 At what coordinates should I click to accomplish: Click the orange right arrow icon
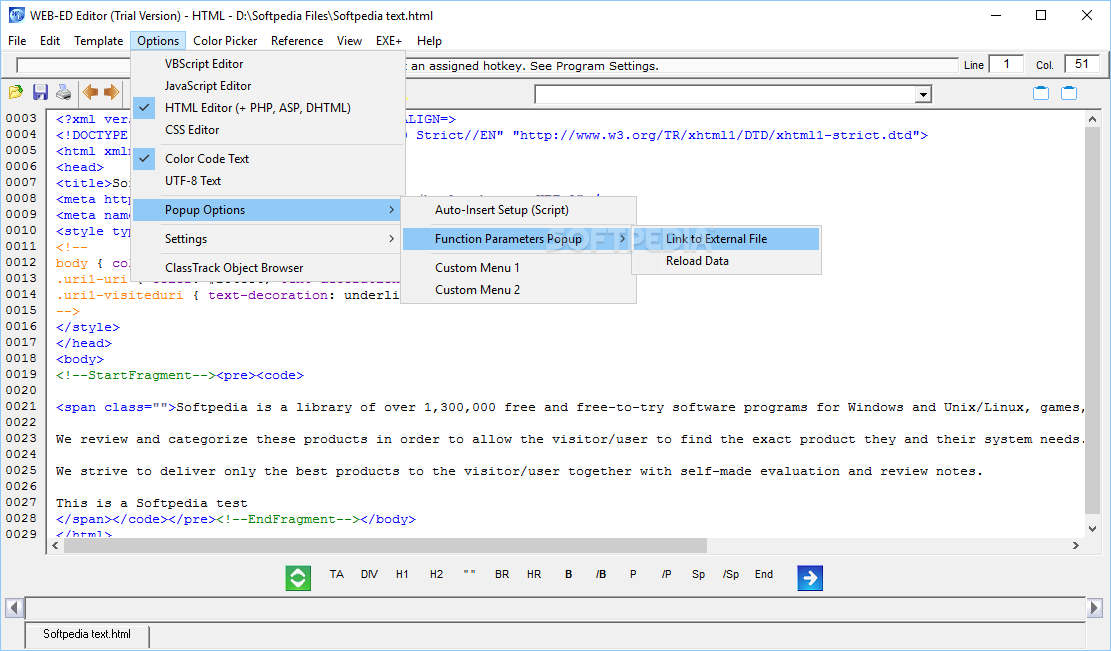click(x=111, y=92)
